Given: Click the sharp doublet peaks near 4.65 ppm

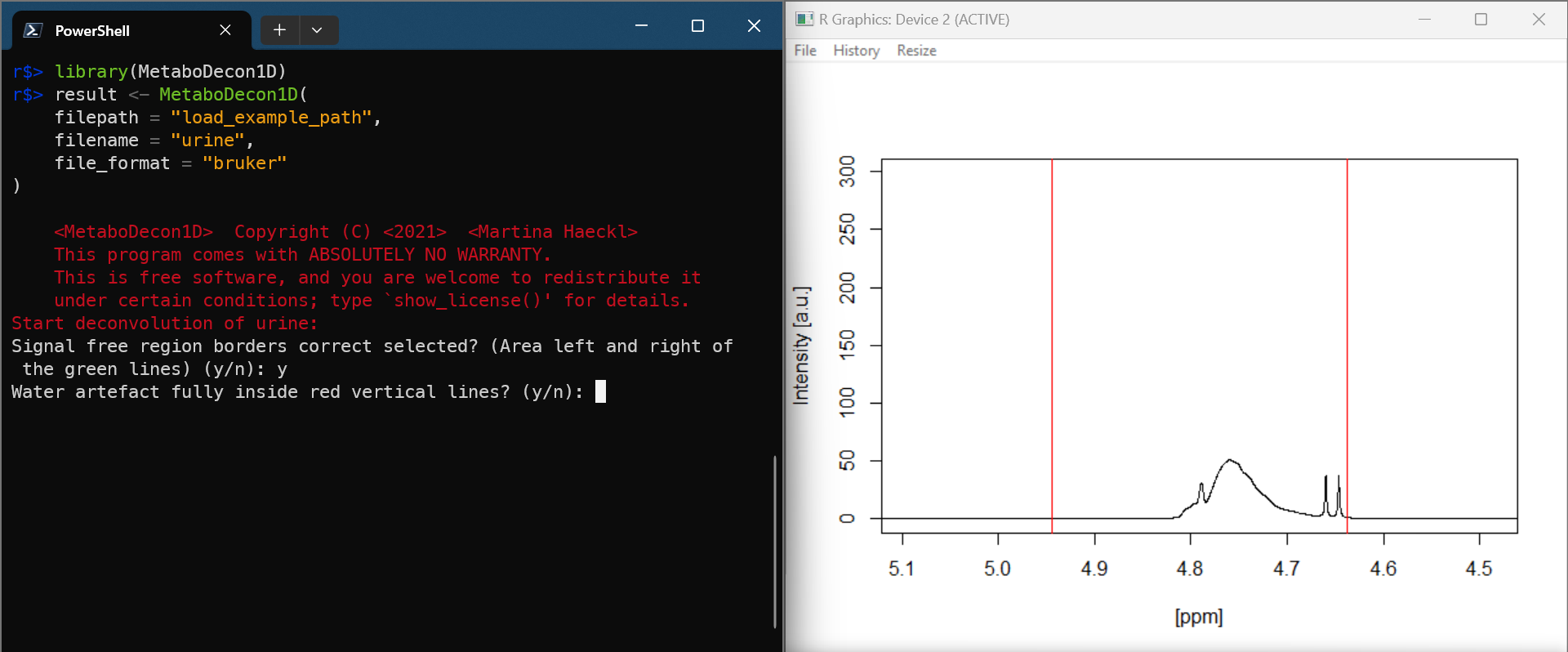Looking at the screenshot, I should click(1332, 495).
